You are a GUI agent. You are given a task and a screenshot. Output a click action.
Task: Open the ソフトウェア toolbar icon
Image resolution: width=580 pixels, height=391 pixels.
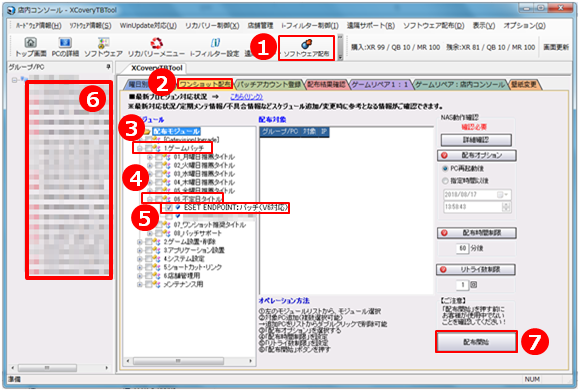pos(103,47)
